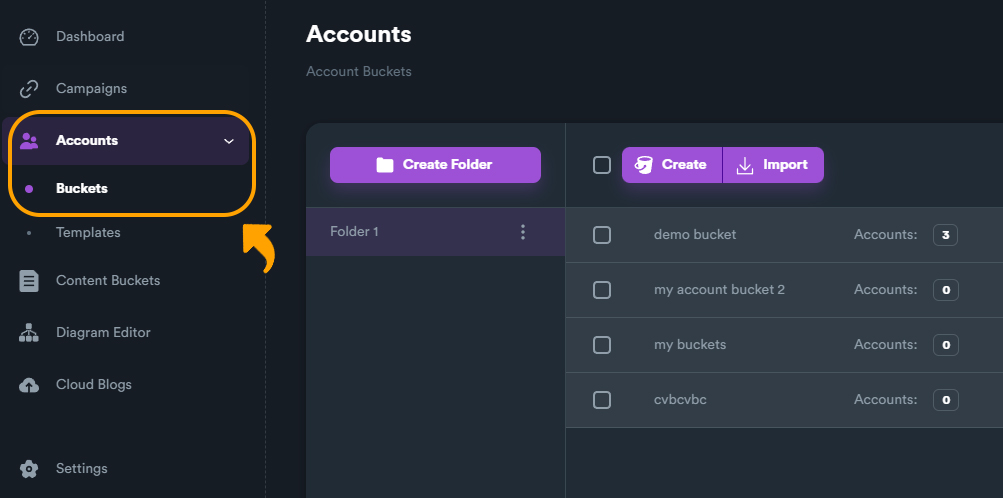Tick the cvbcvbc row checkbox
Viewport: 1003px width, 498px height.
coord(602,400)
